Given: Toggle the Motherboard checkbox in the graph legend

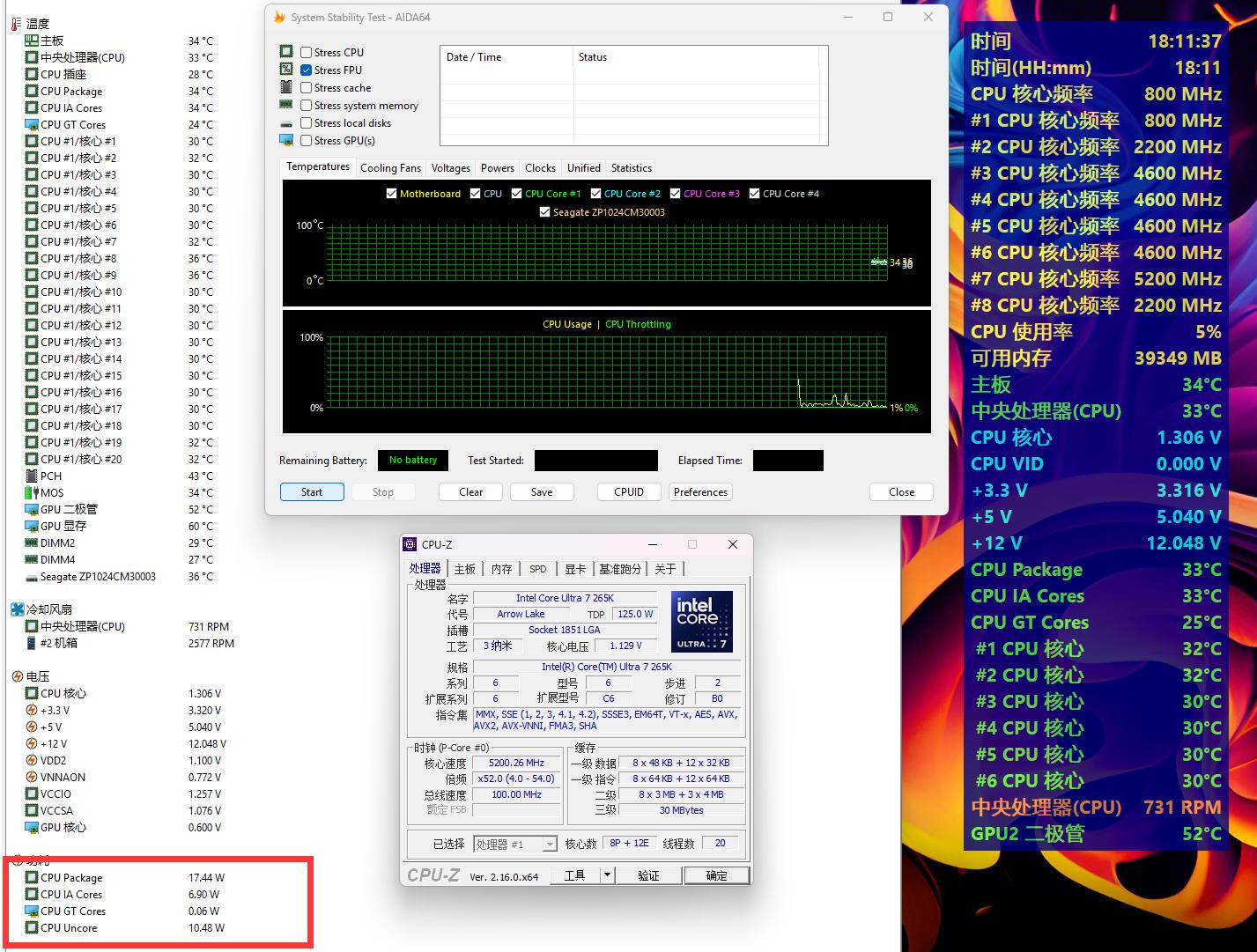Looking at the screenshot, I should 391,194.
